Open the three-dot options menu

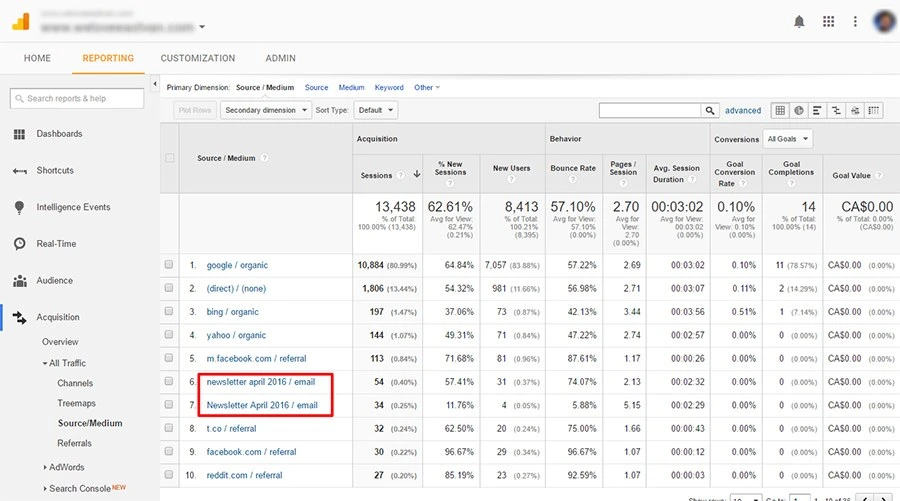[855, 22]
